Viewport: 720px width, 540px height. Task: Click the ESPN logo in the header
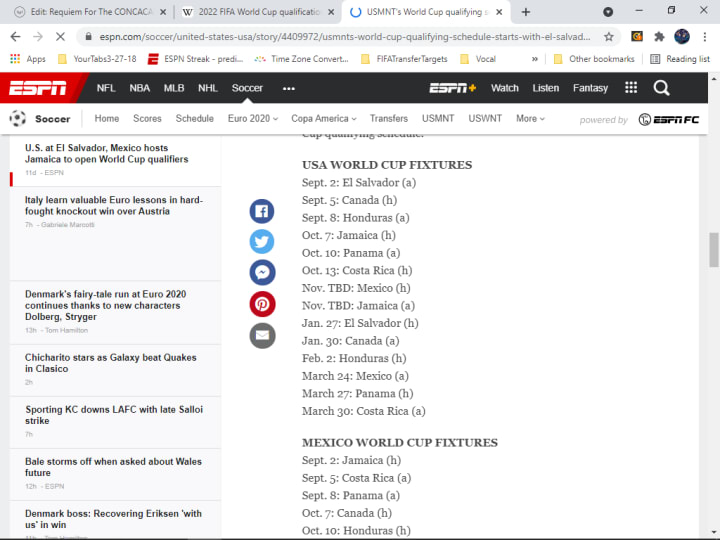pos(38,88)
